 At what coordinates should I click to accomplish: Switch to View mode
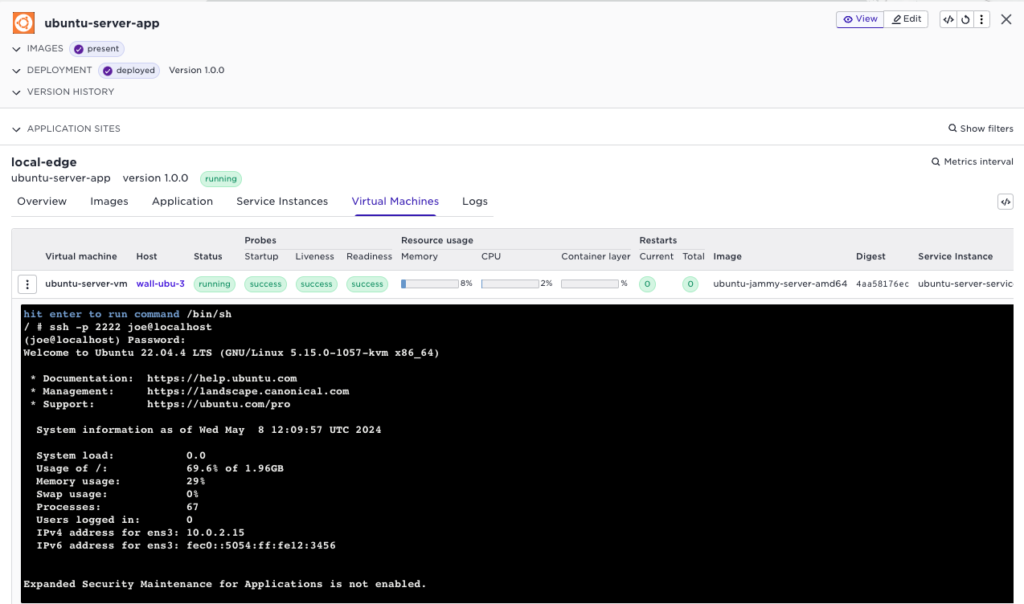point(860,19)
